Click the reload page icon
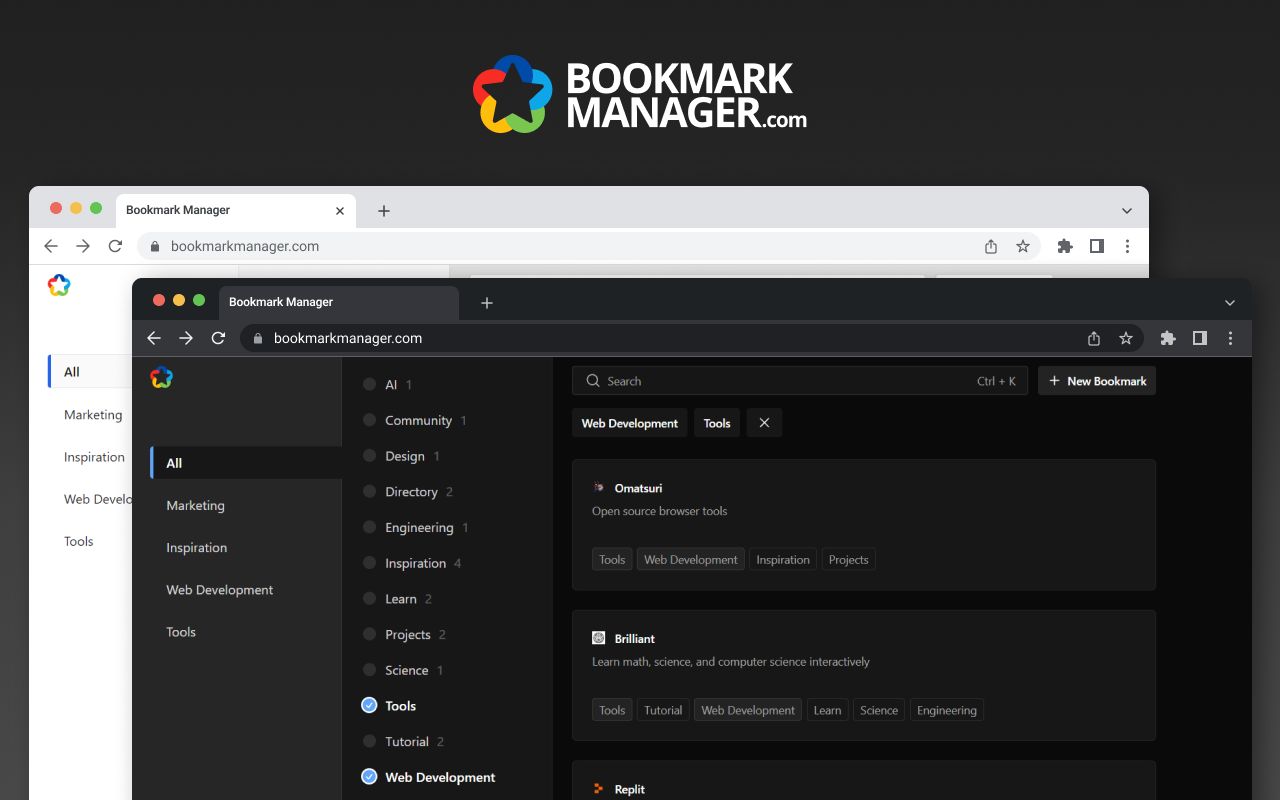 tap(218, 338)
